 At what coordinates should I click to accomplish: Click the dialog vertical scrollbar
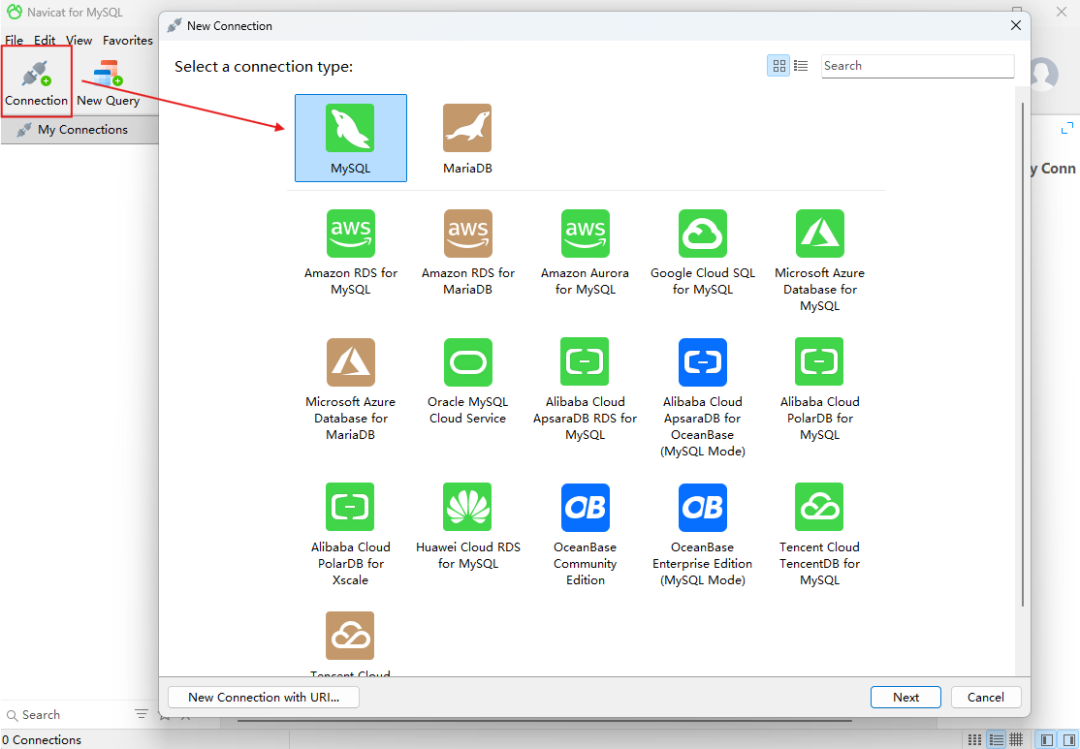click(x=1022, y=355)
